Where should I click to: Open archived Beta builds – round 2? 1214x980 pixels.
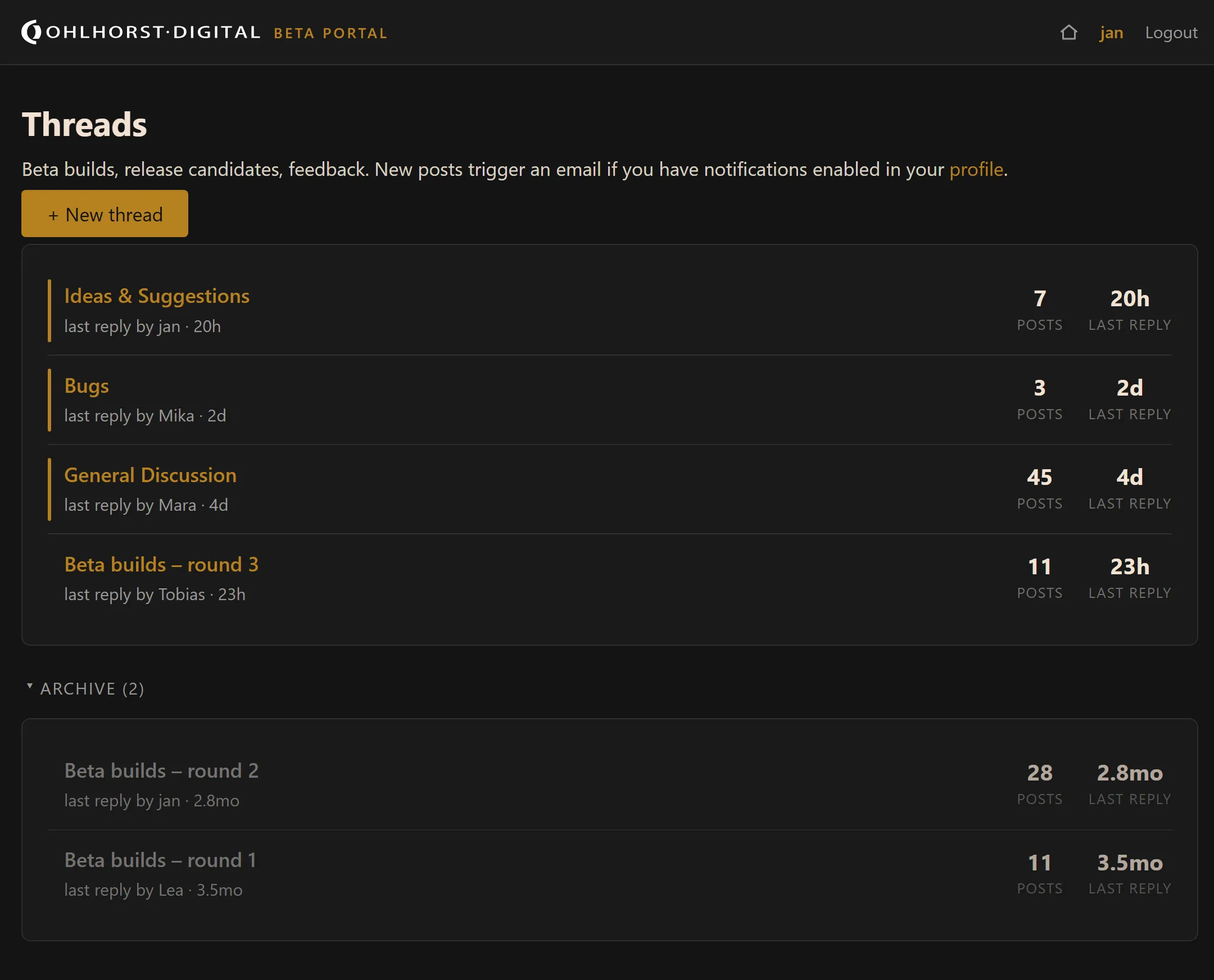[161, 770]
